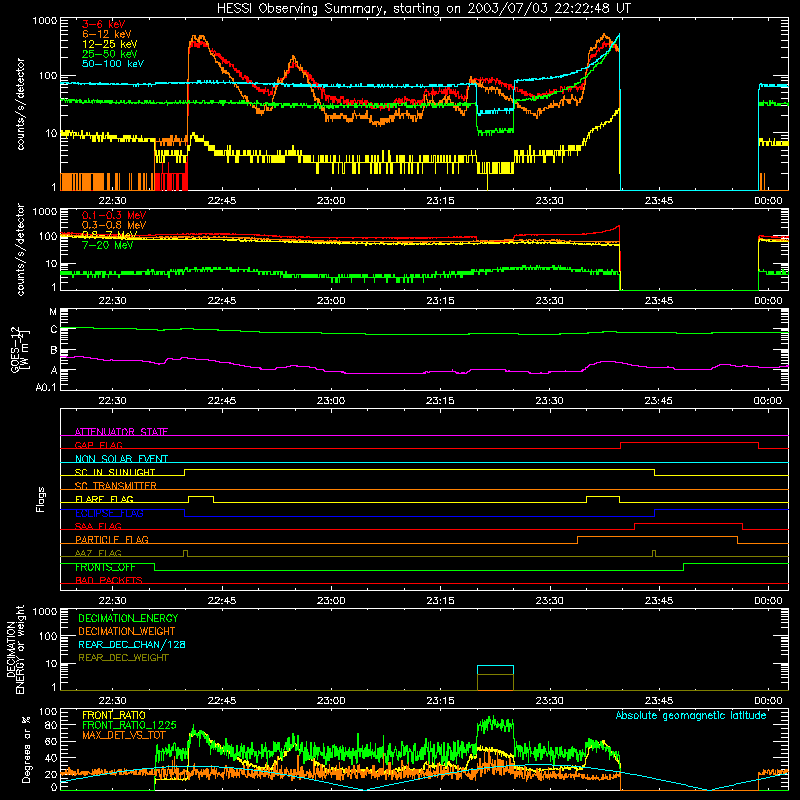800x800 pixels.
Task: Click the green 25-50 keV legend label
Action: [110, 54]
